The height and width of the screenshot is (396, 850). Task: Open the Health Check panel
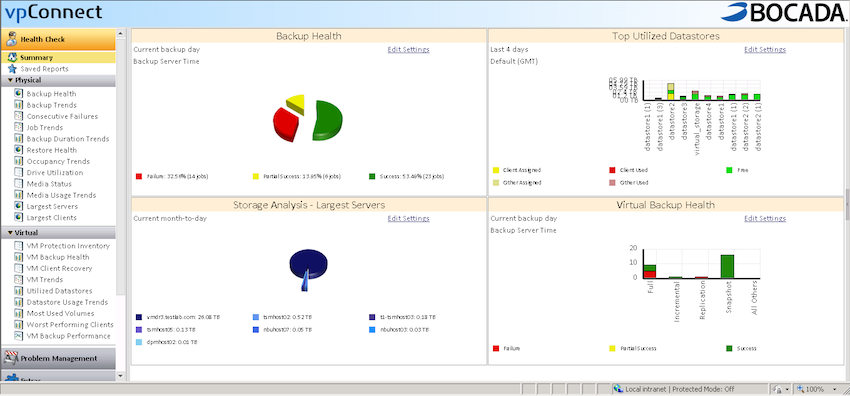(x=58, y=39)
